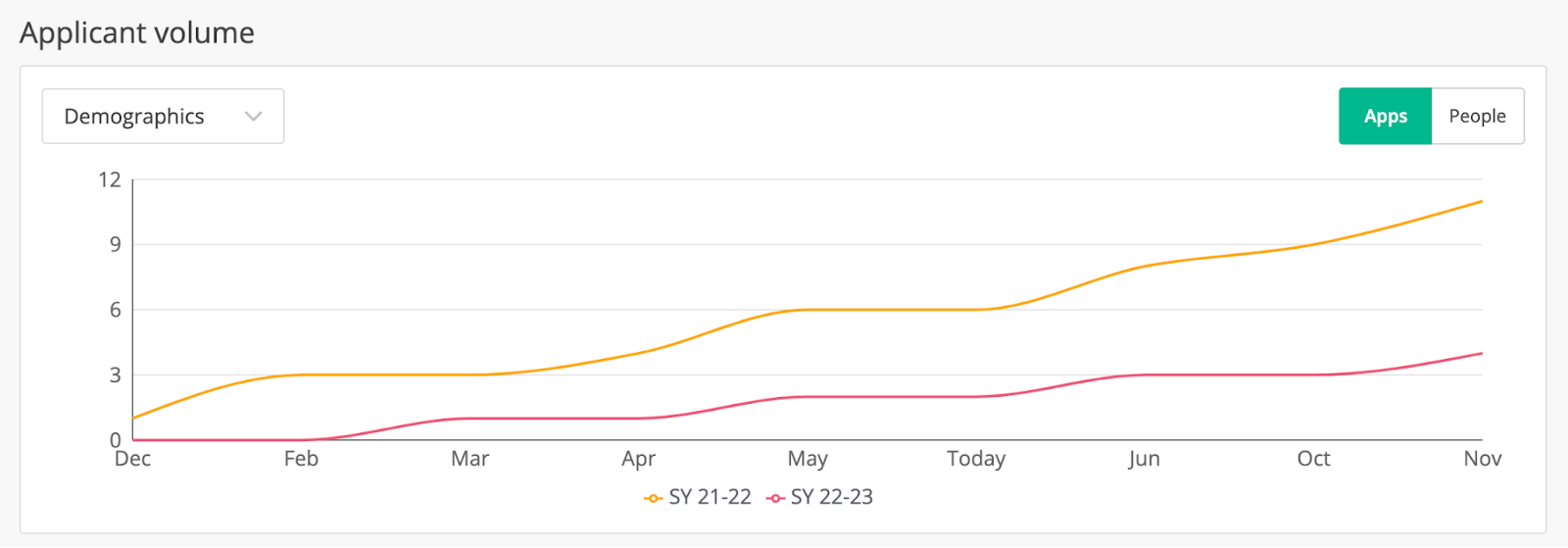1568x548 pixels.
Task: Switch to the Apps view
Action: (x=1385, y=117)
